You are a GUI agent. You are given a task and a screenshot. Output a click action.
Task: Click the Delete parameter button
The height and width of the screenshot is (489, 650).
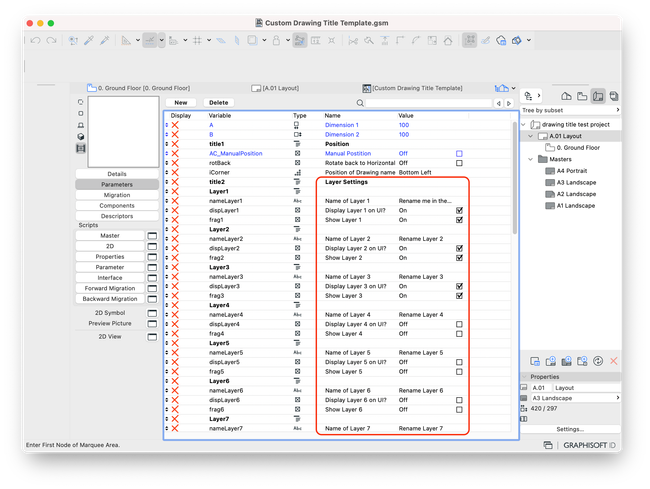[x=218, y=103]
